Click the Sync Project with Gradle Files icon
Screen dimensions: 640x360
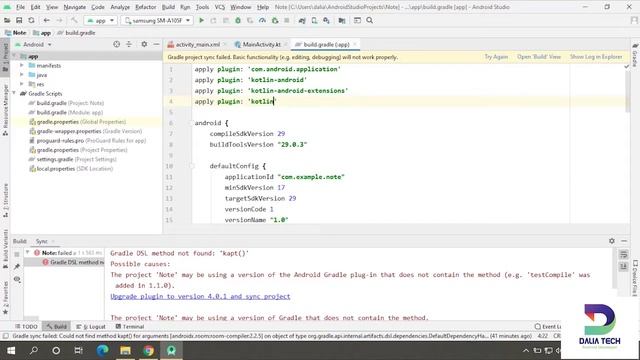tap(302, 20)
